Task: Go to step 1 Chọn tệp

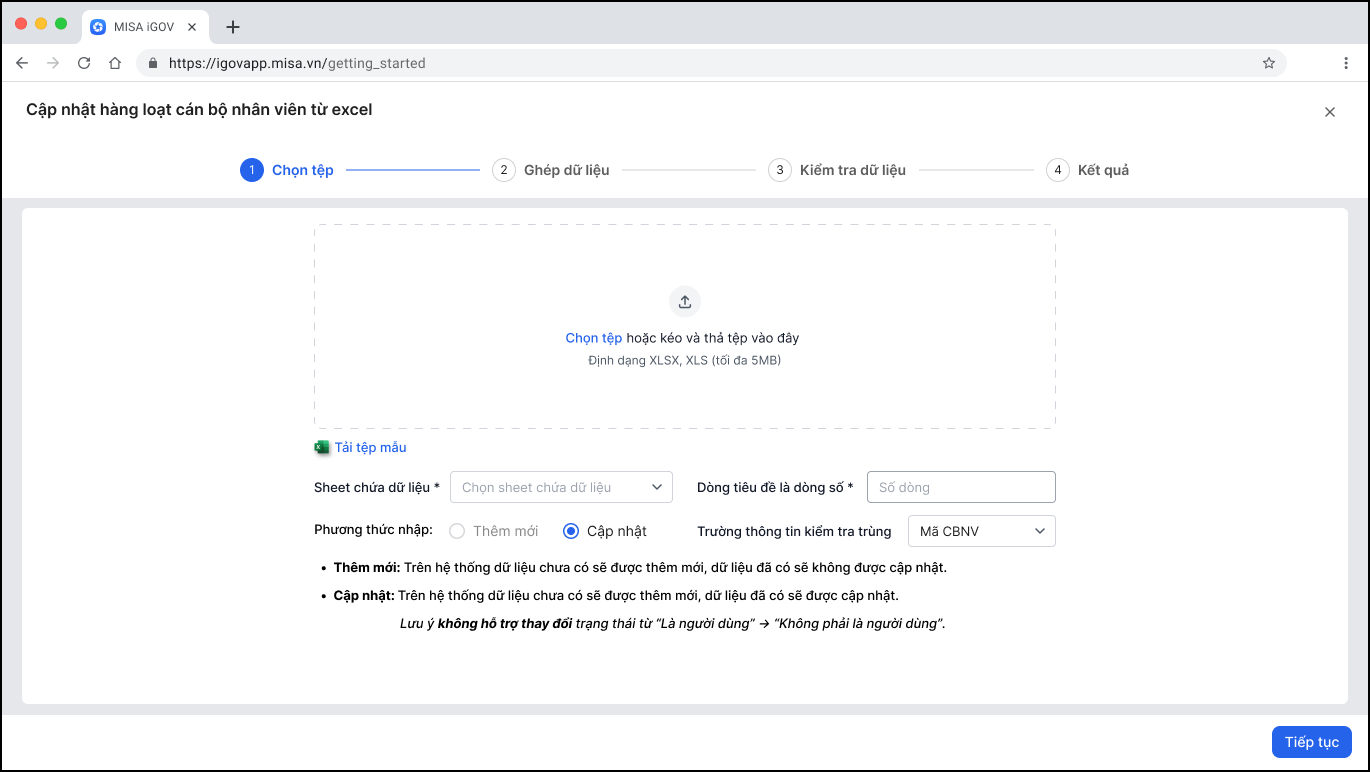Action: pos(287,170)
